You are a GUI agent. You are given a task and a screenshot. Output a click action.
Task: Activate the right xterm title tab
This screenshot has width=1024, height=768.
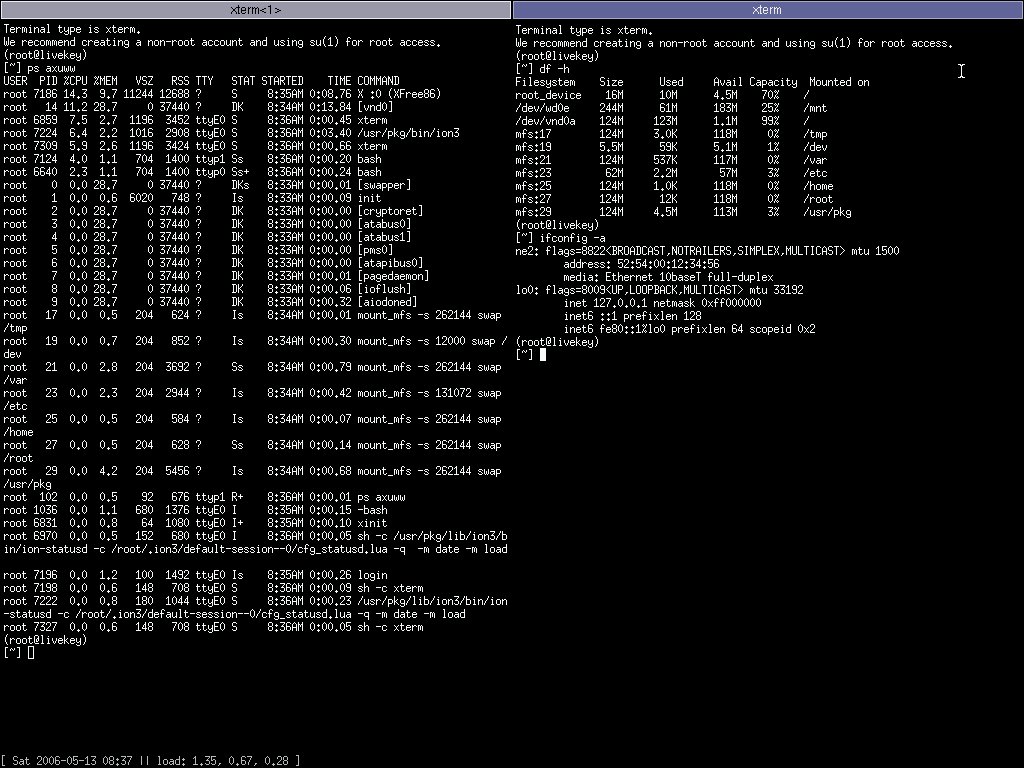pyautogui.click(x=768, y=10)
